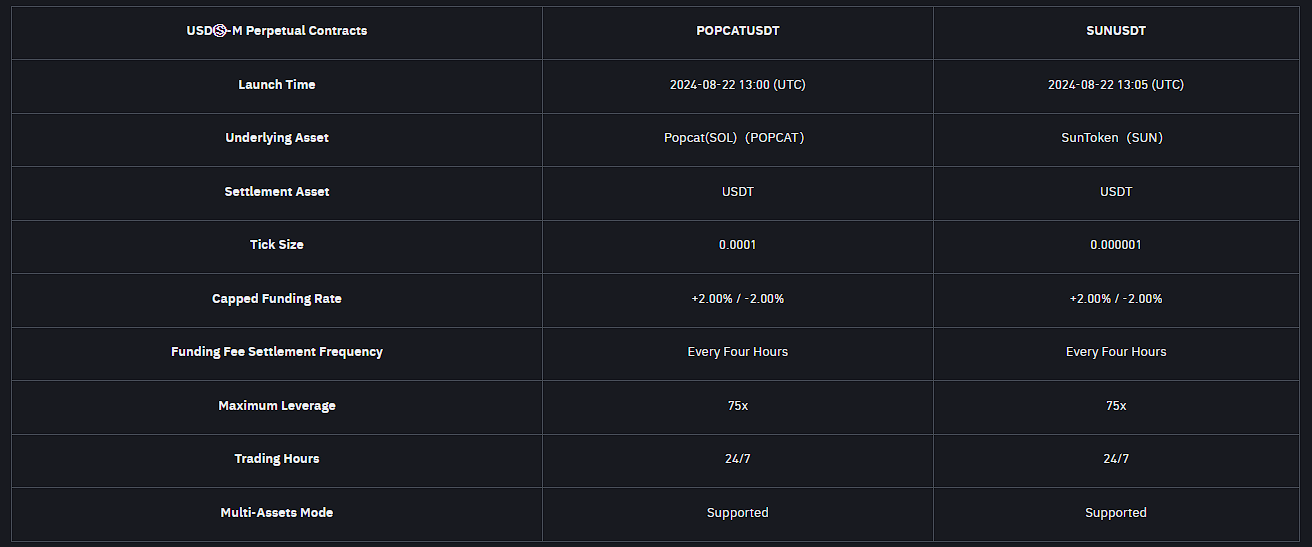This screenshot has width=1312, height=547.
Task: Click SUNUSDT launch time 13:05 (UTC)
Action: click(1115, 85)
